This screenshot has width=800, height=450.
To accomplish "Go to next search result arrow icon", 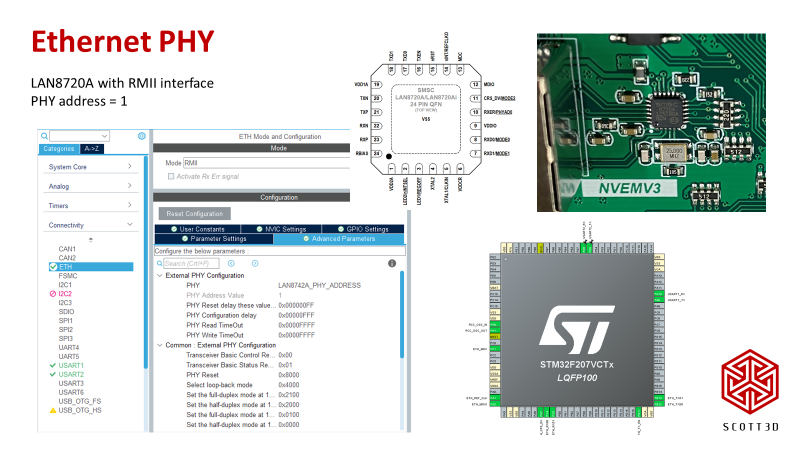I will [x=255, y=263].
